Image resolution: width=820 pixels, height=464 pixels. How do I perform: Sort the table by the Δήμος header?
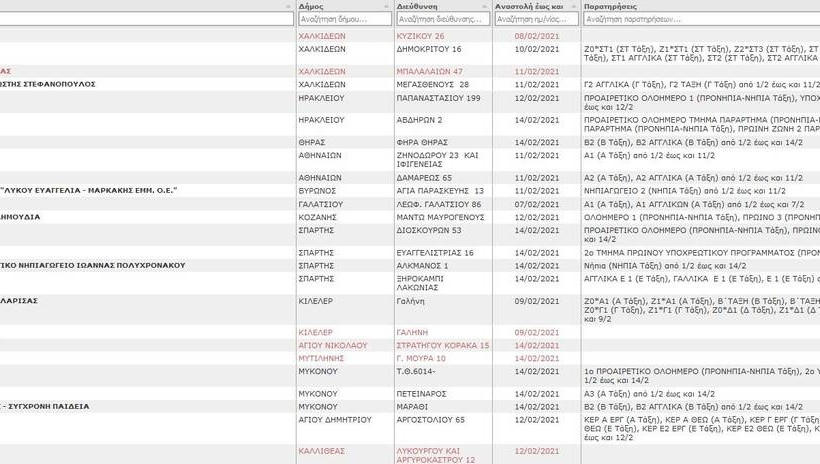click(x=318, y=6)
